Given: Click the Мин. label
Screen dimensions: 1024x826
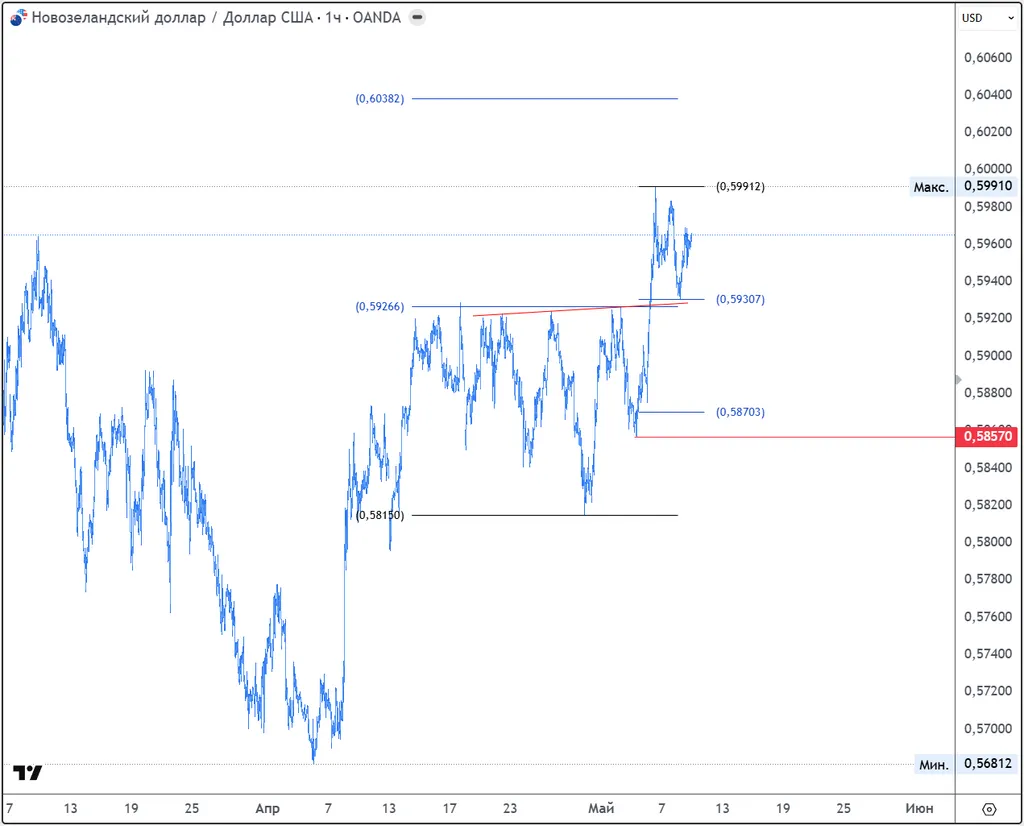Looking at the screenshot, I should [934, 765].
